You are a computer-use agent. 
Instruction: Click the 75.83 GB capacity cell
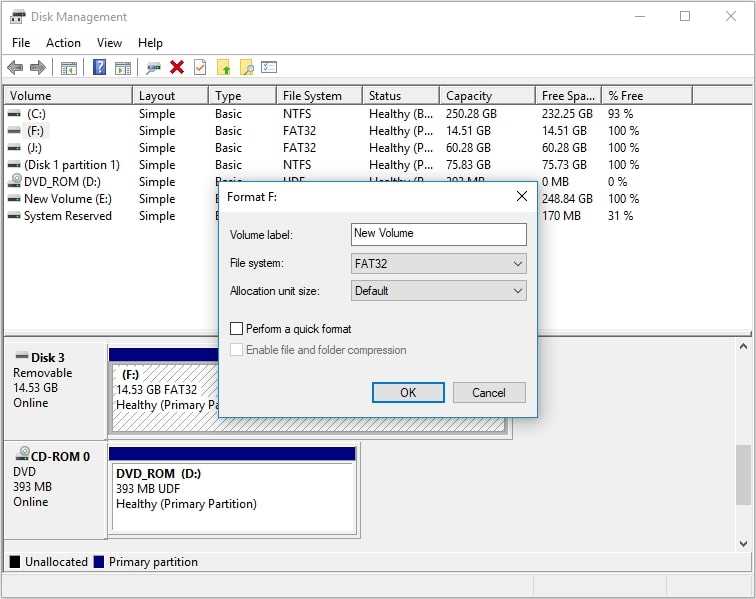[468, 165]
